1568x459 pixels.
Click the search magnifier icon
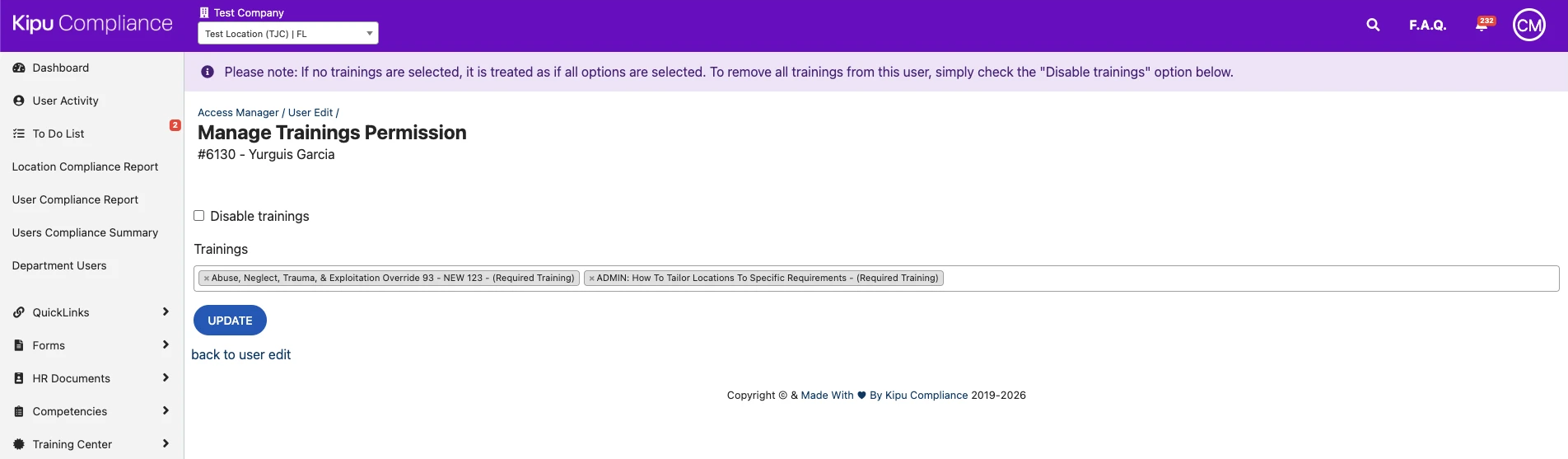click(x=1373, y=25)
